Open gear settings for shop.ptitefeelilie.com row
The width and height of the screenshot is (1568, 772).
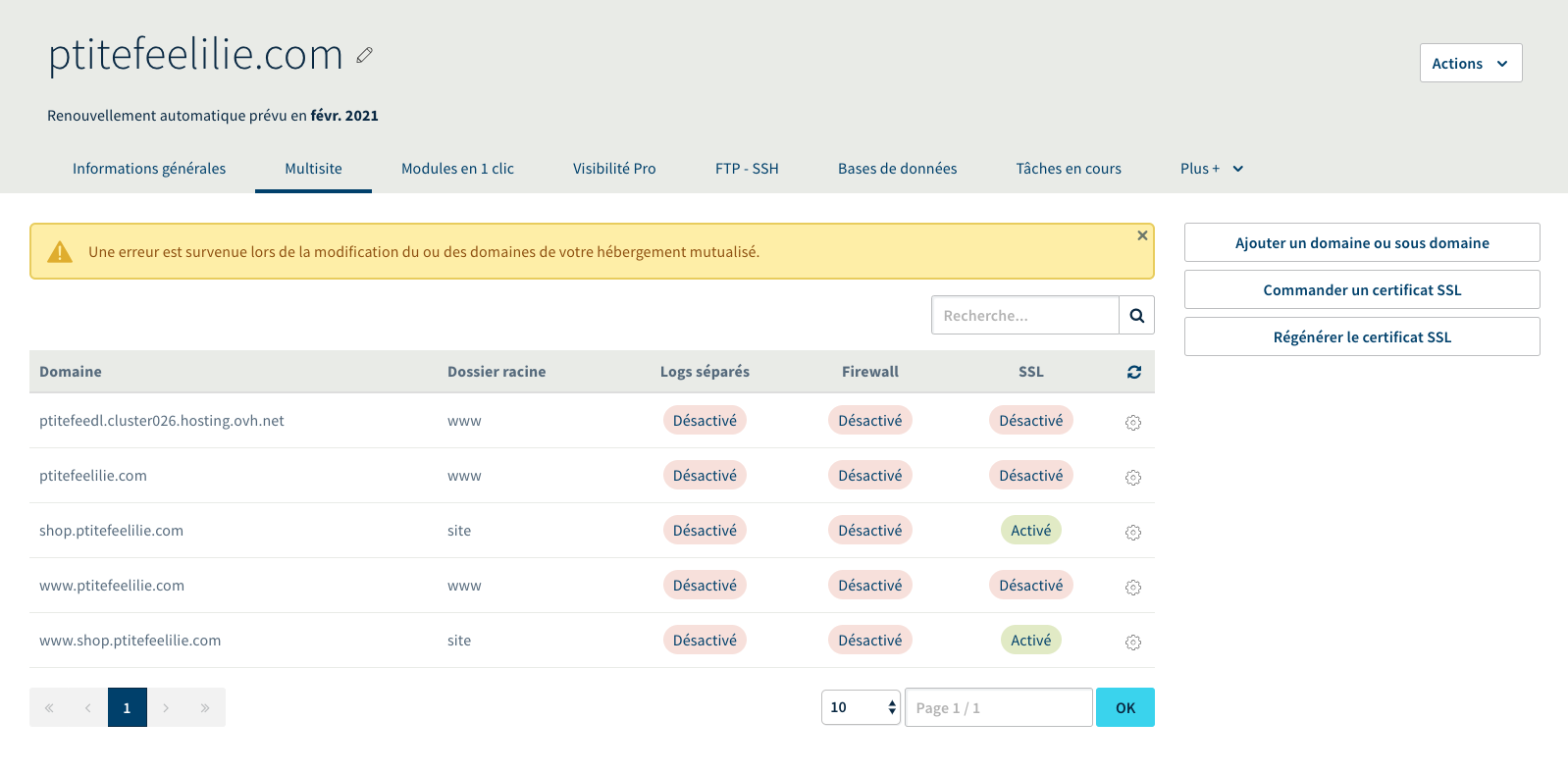coord(1133,533)
